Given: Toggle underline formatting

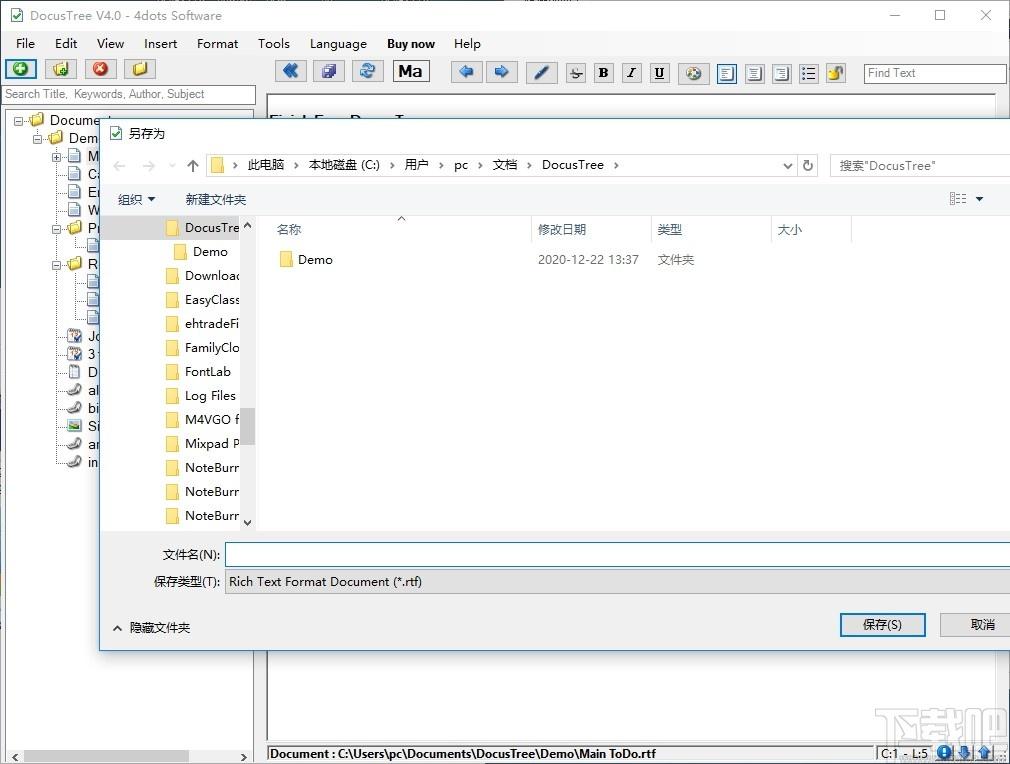Looking at the screenshot, I should 659,73.
